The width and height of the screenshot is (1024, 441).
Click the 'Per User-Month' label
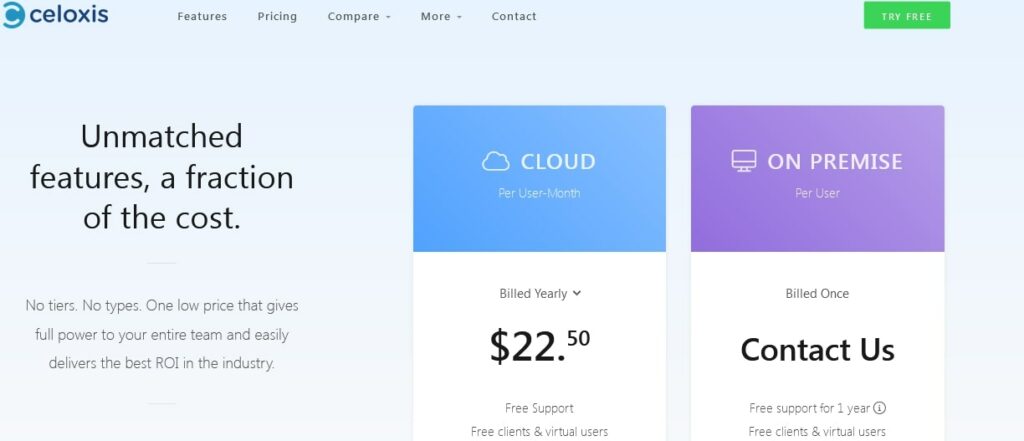(x=539, y=193)
